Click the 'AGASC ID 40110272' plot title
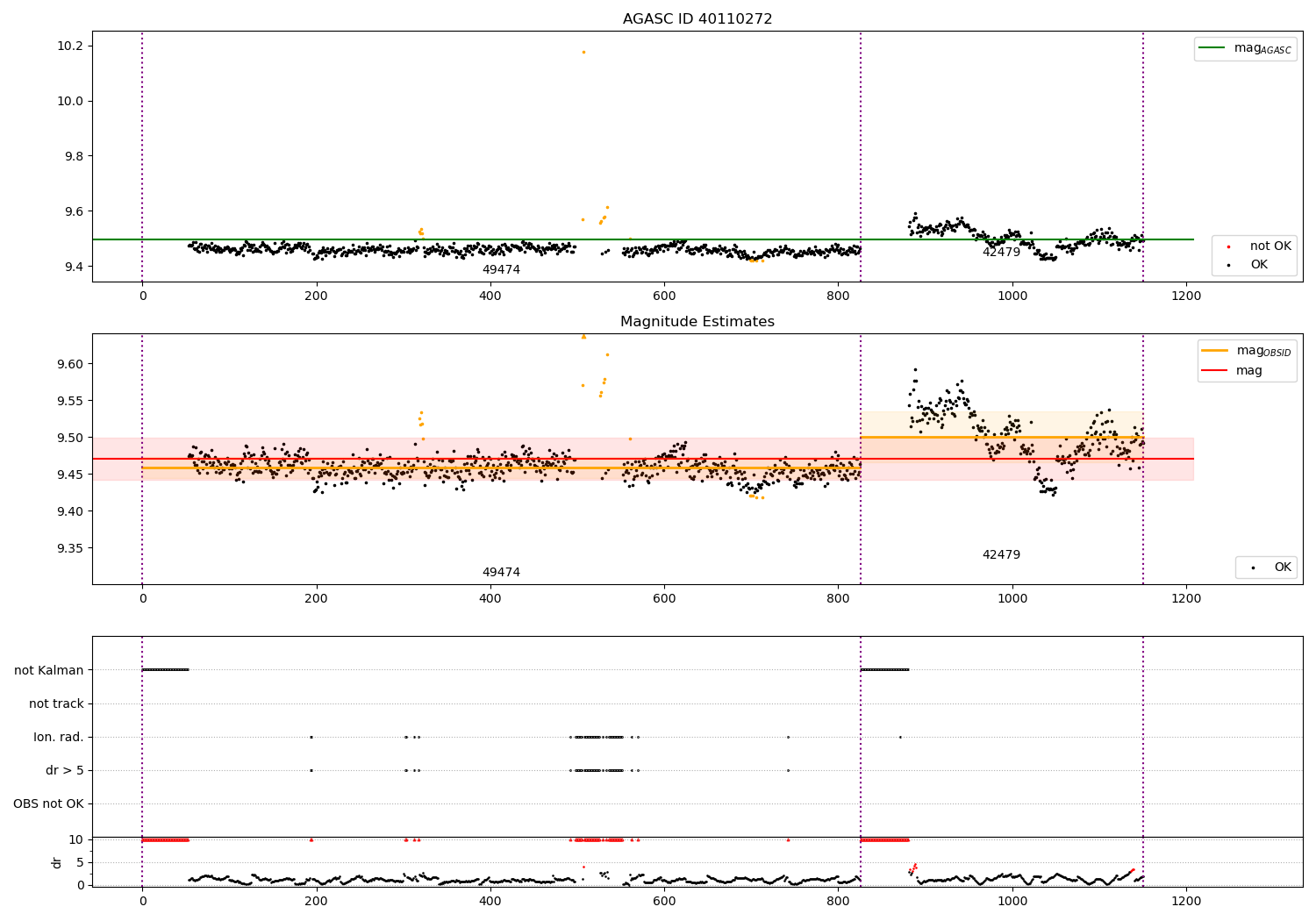This screenshot has width=1316, height=921. (697, 19)
